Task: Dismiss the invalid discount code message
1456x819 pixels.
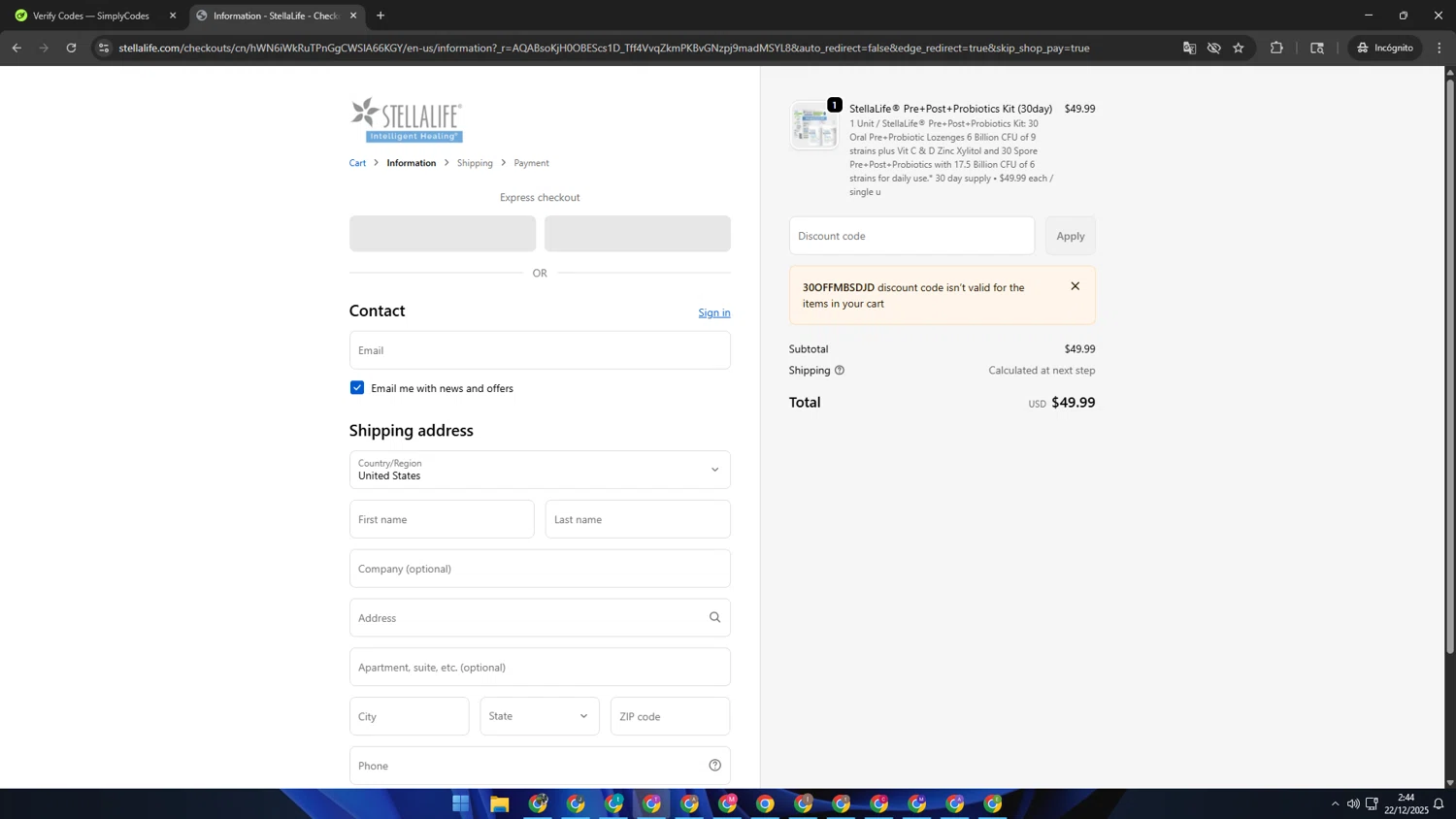Action: 1075,286
